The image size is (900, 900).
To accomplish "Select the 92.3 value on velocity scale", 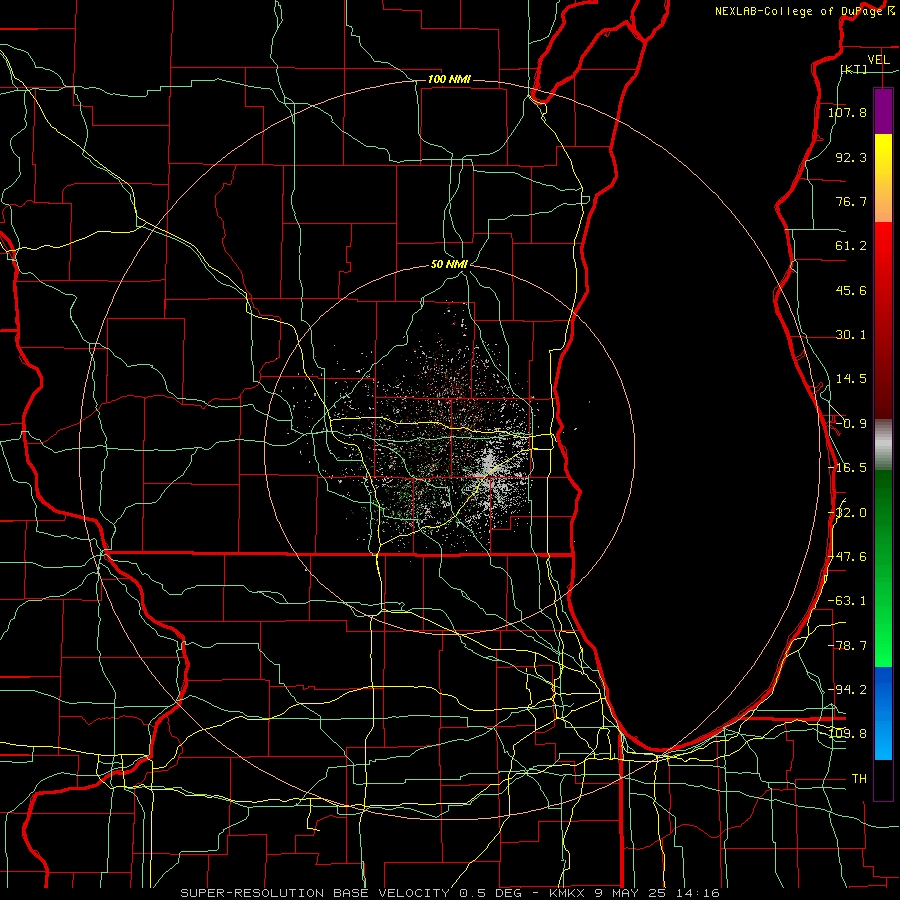I will (851, 157).
